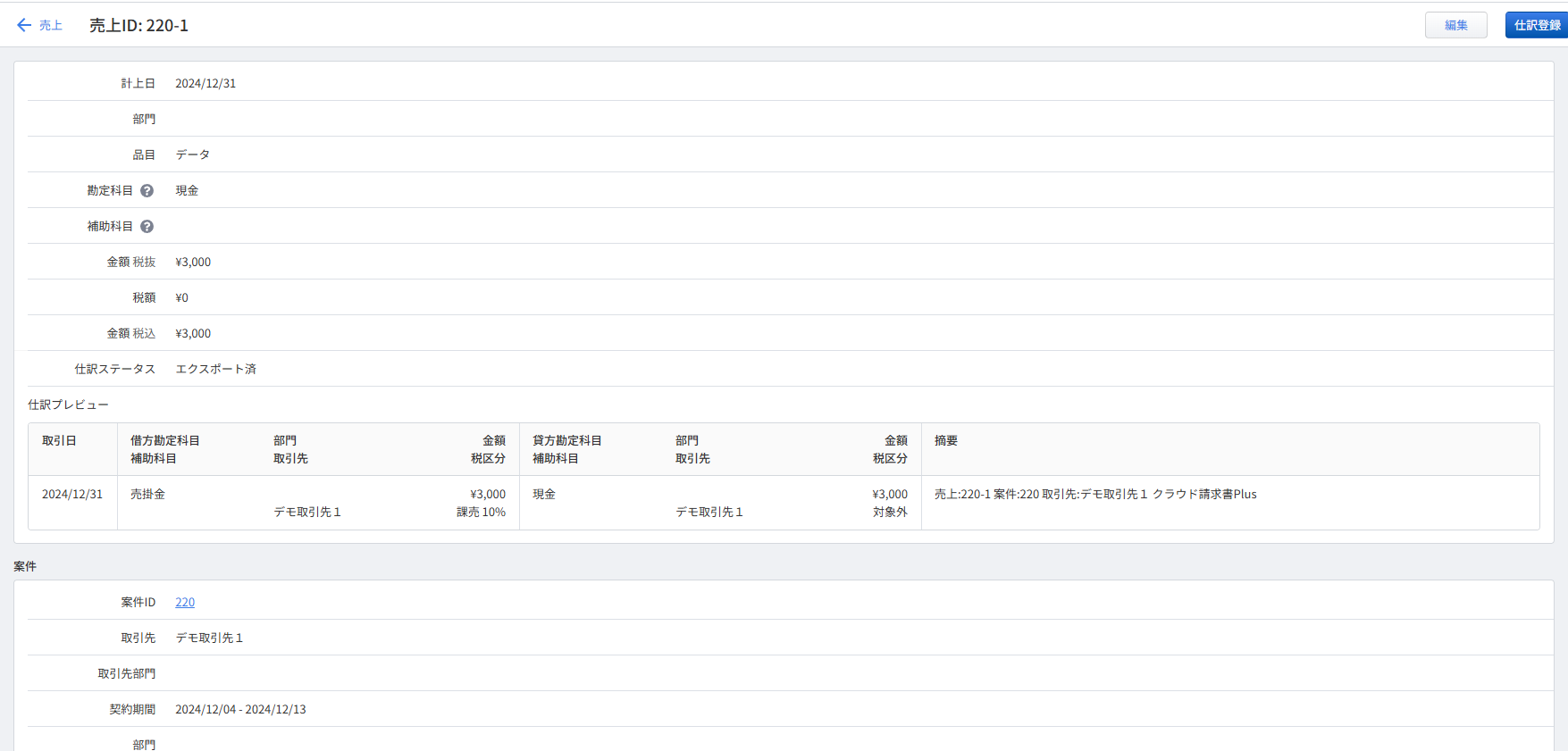Click the 案件 section heading
This screenshot has width=1568, height=751.
point(25,566)
